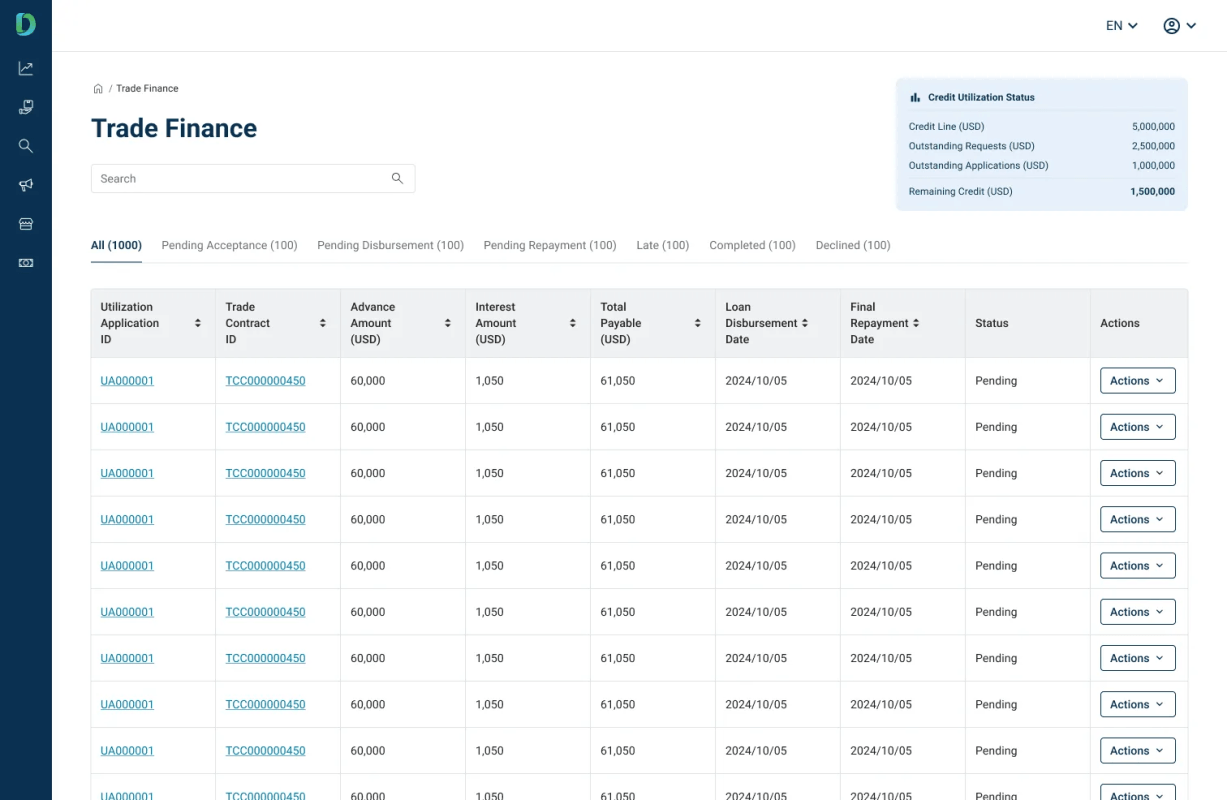This screenshot has height=800, width=1227.
Task: Click the home icon in breadcrumb
Action: (x=98, y=89)
